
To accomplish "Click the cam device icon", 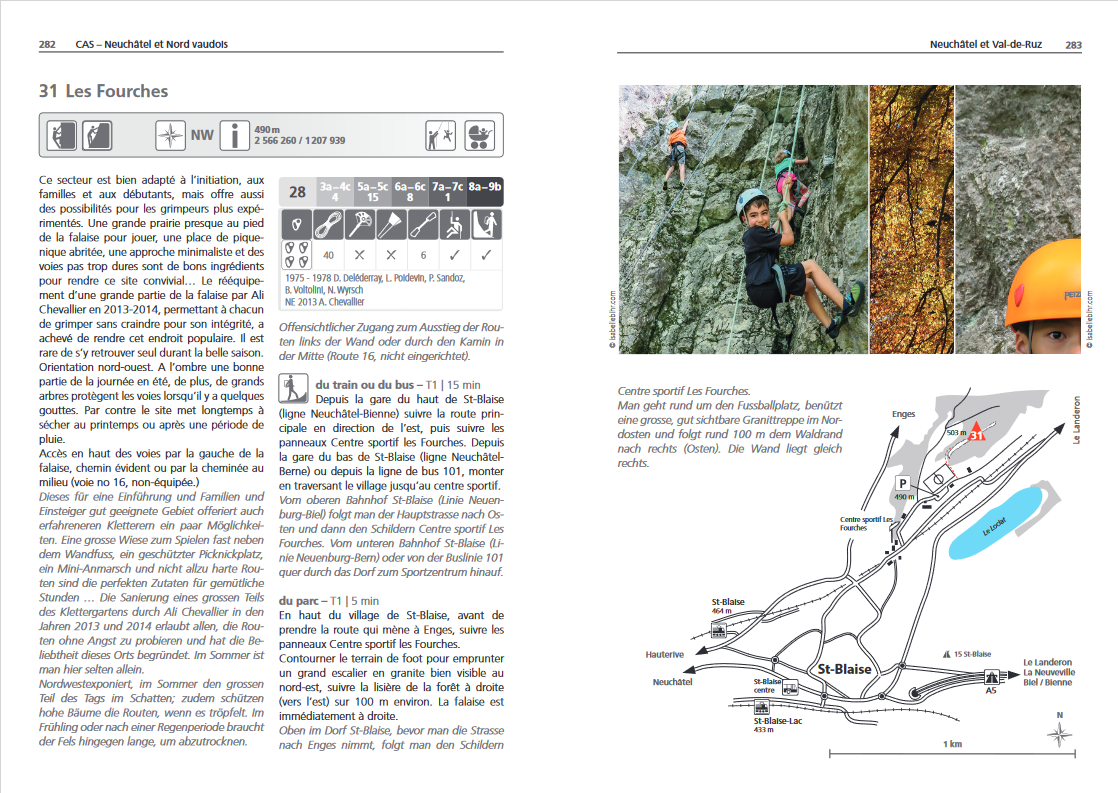I will 359,225.
